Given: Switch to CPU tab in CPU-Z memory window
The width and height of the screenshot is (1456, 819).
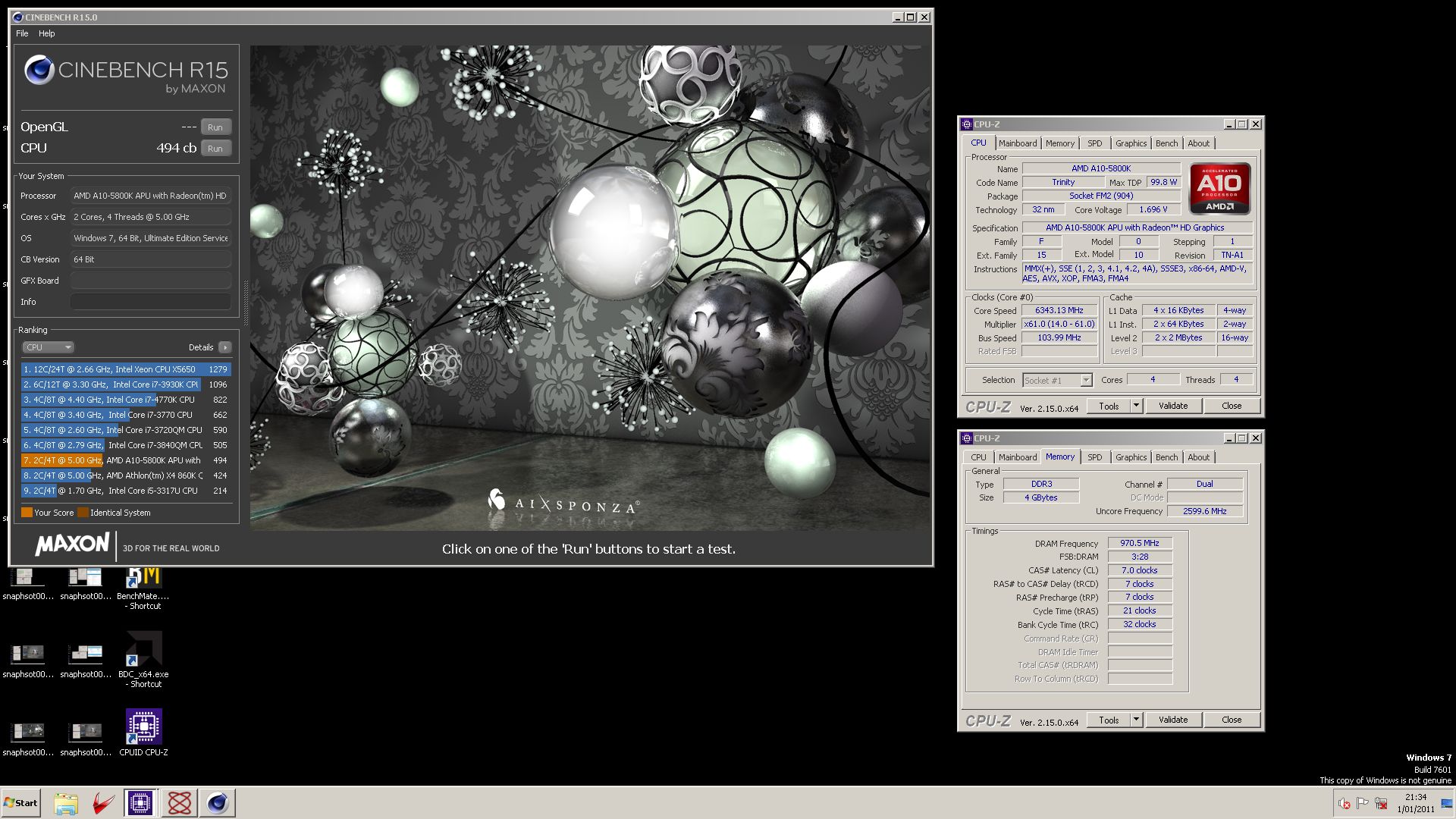Looking at the screenshot, I should [x=978, y=457].
